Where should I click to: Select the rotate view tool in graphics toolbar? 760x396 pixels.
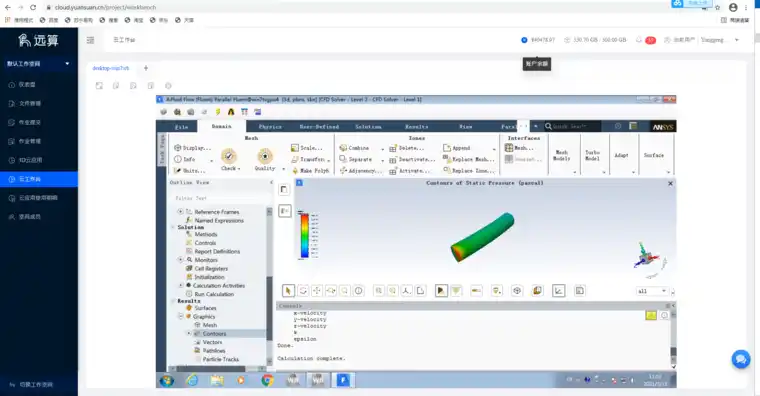tap(303, 291)
